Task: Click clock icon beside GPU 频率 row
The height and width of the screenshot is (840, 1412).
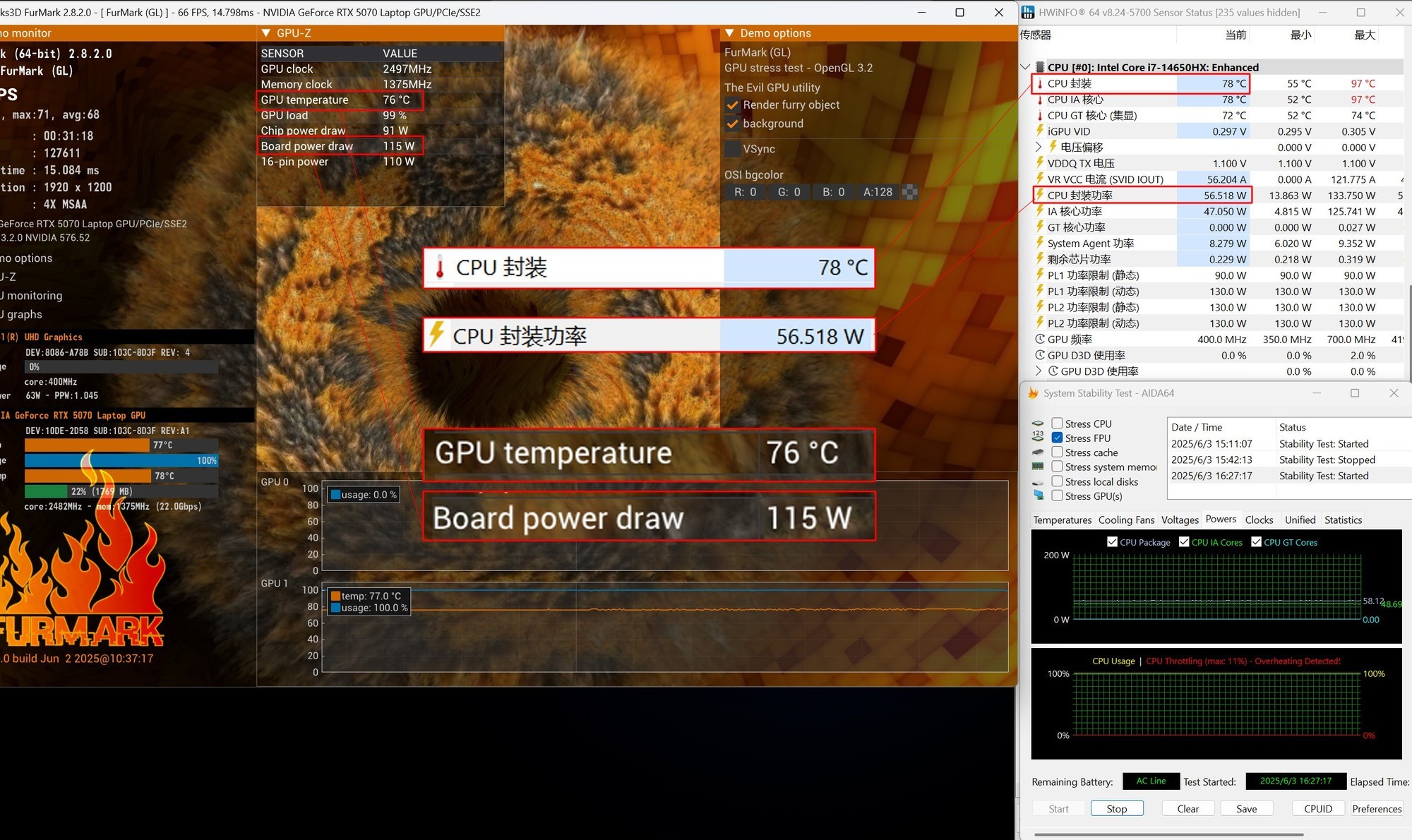Action: 1040,340
